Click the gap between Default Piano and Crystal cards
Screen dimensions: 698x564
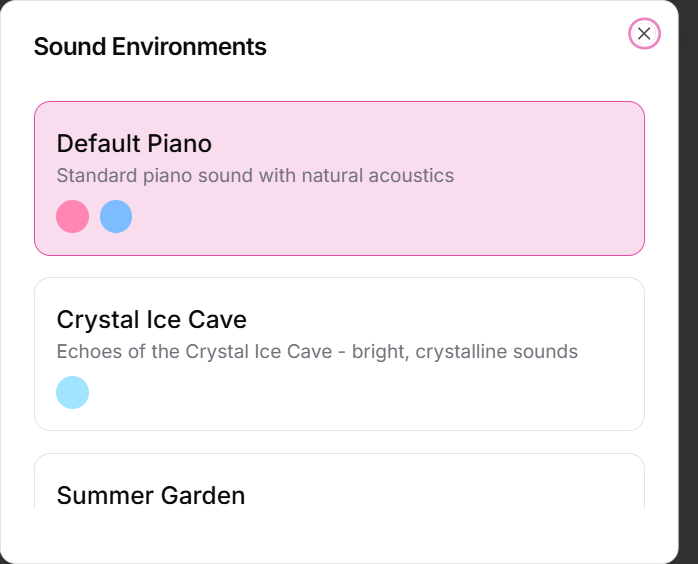(340, 267)
